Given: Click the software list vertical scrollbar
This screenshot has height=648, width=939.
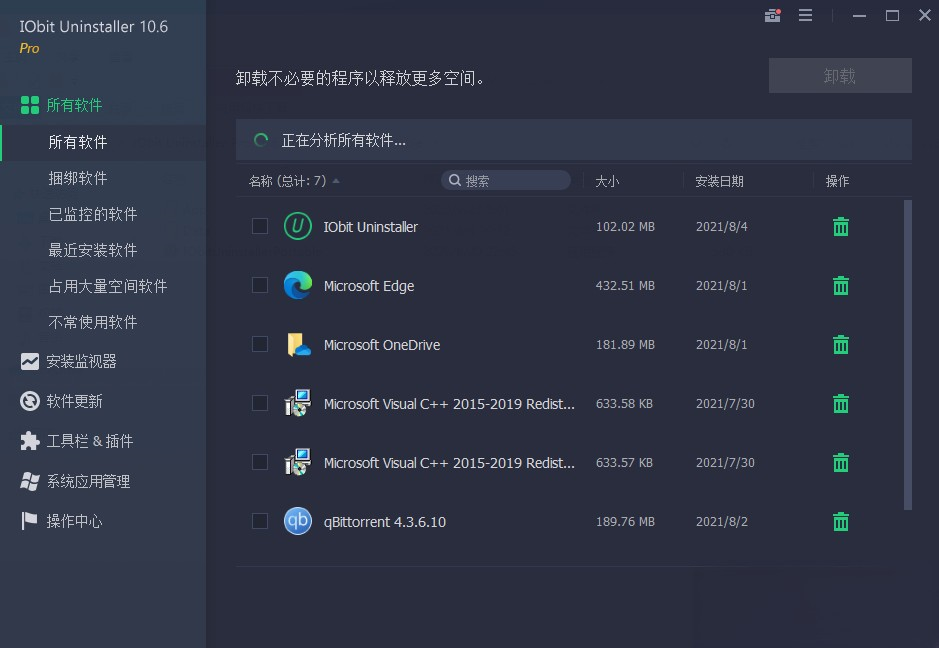Looking at the screenshot, I should (x=908, y=355).
